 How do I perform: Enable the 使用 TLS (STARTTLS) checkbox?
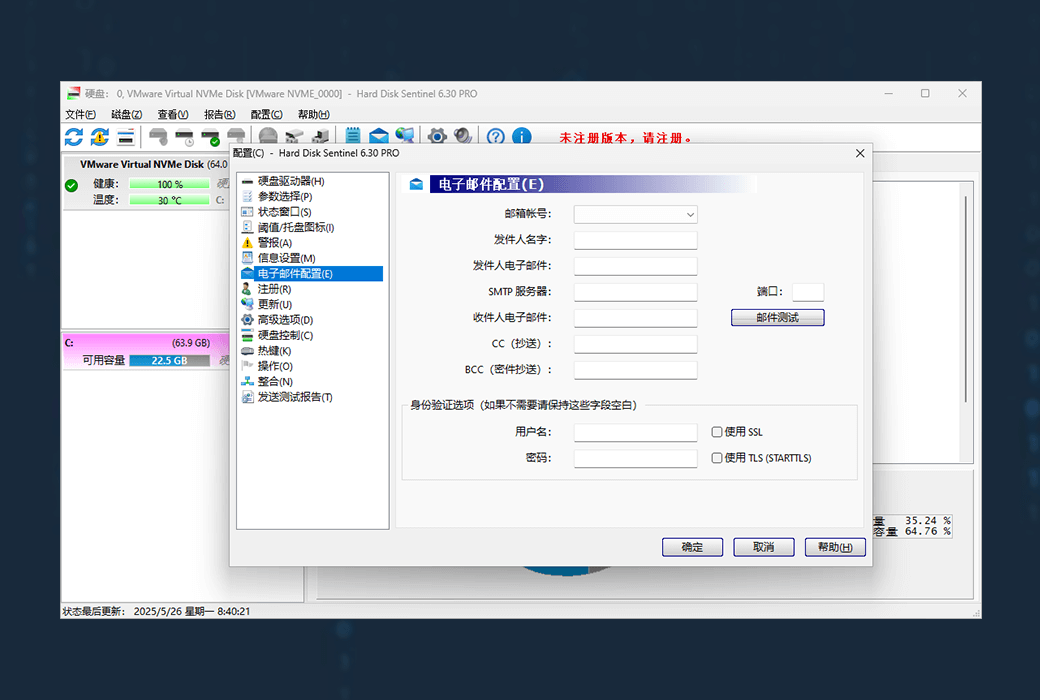tap(717, 458)
